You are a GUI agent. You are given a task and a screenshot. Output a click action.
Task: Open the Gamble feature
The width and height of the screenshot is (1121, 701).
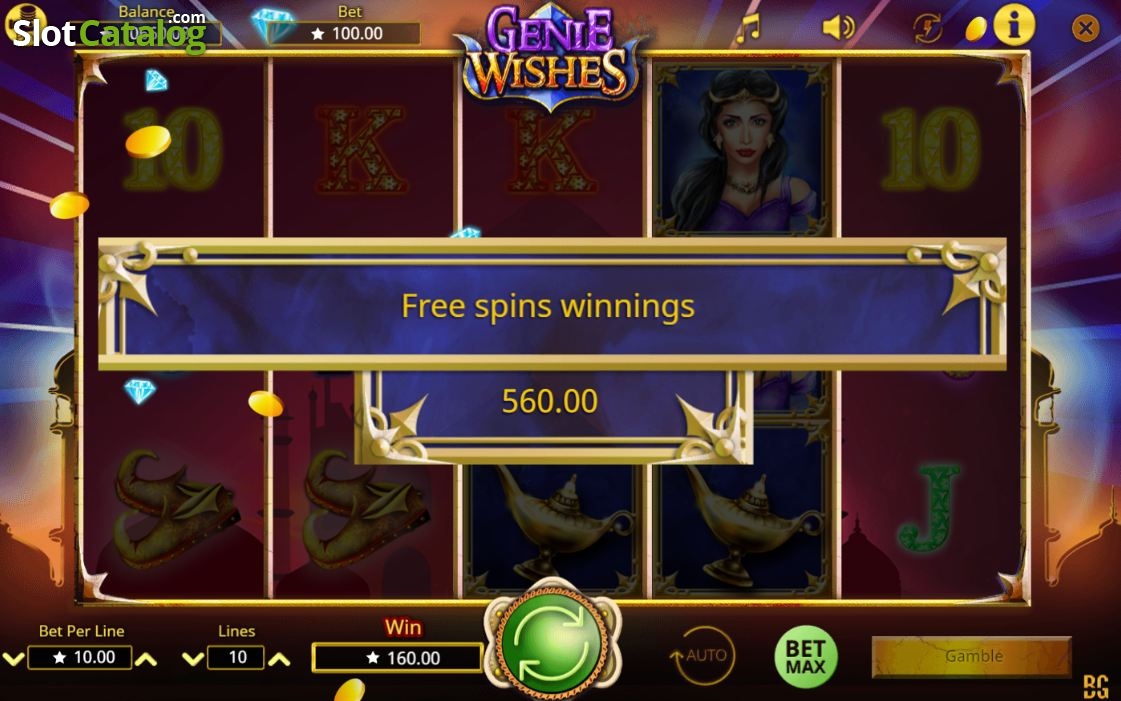(972, 656)
